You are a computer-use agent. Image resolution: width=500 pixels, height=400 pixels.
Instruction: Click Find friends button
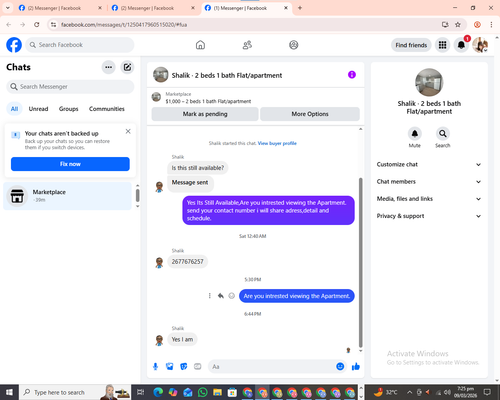[x=411, y=45]
